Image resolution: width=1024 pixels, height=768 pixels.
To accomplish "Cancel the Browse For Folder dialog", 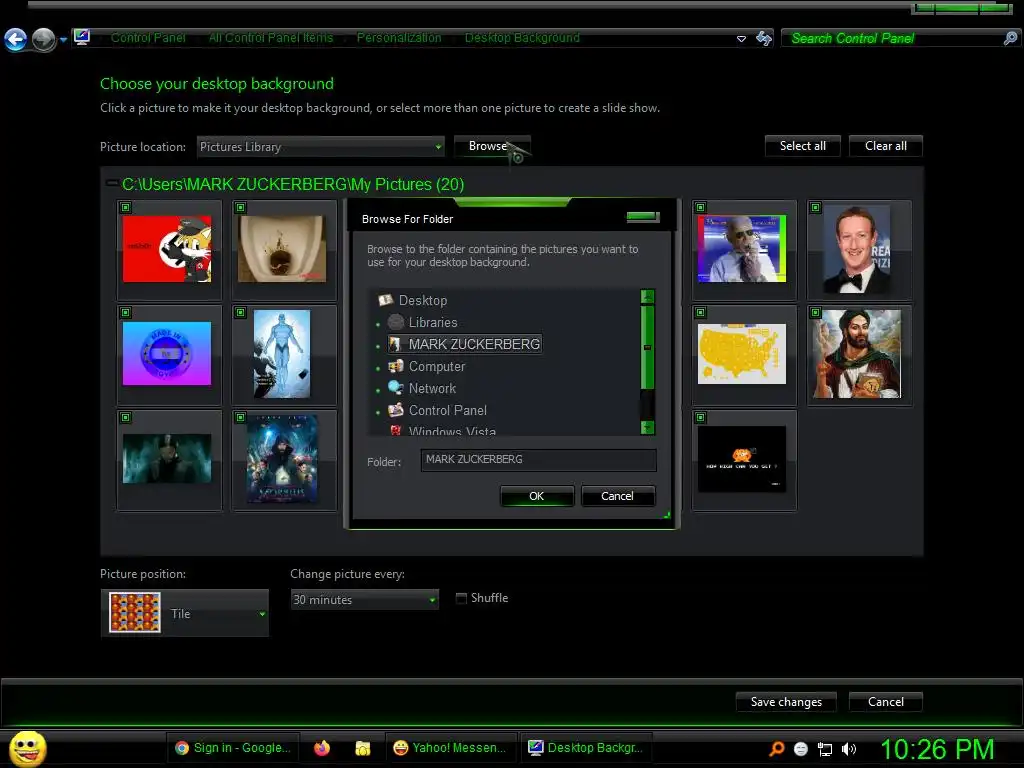I will click(617, 496).
